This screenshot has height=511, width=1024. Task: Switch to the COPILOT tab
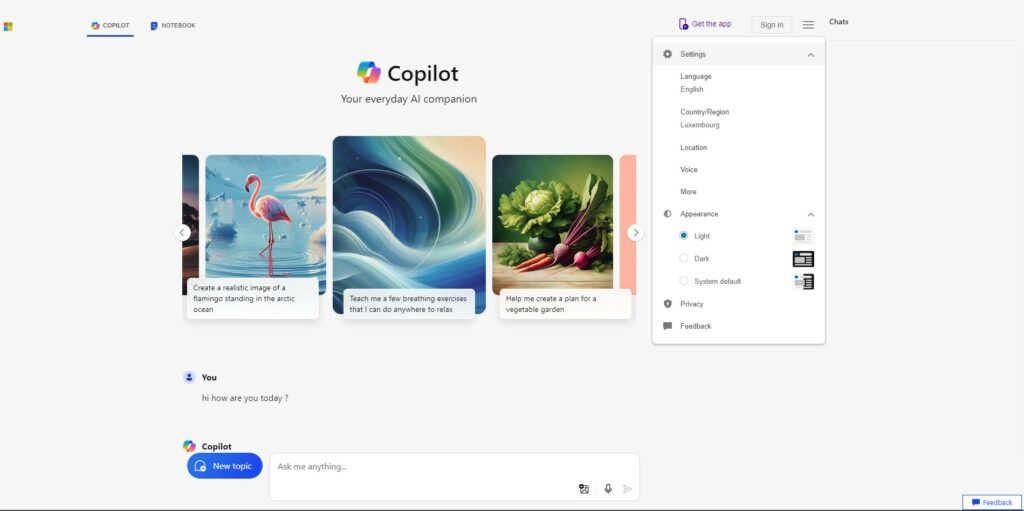110,25
